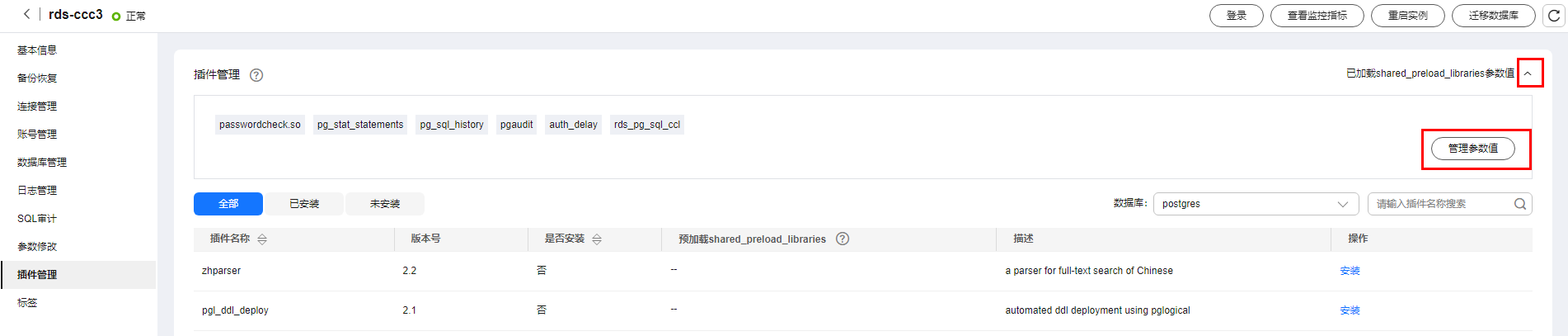Click the 重启实例 button
1568x336 pixels.
(1407, 16)
